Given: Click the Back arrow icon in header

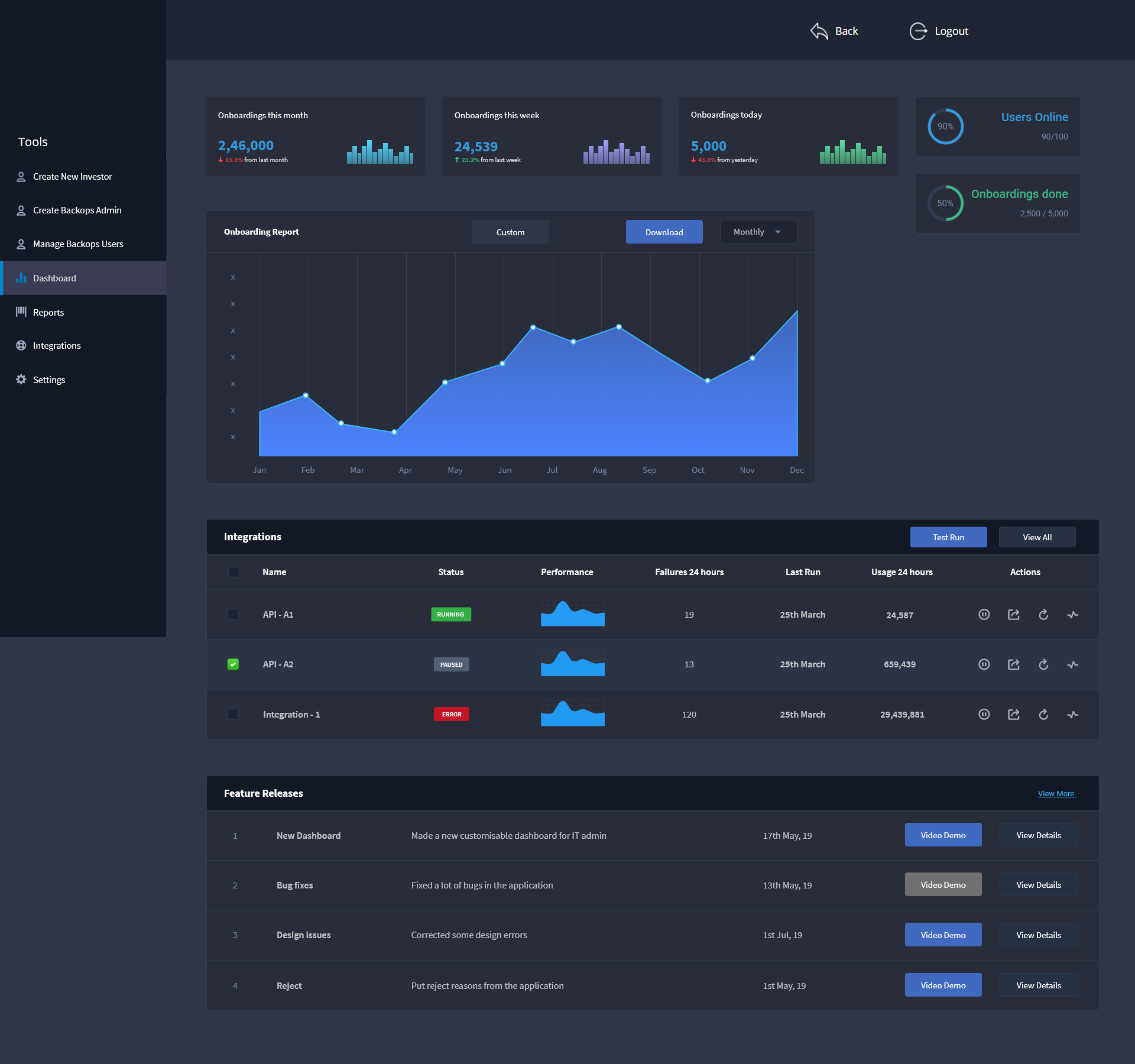Looking at the screenshot, I should pos(819,31).
